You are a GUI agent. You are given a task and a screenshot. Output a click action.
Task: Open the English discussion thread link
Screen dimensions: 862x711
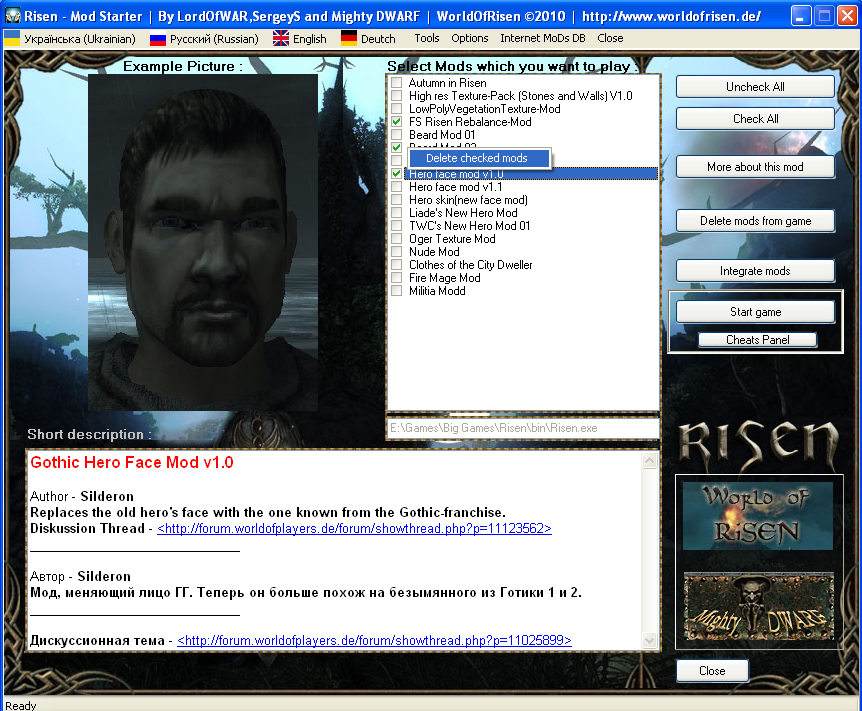(354, 528)
